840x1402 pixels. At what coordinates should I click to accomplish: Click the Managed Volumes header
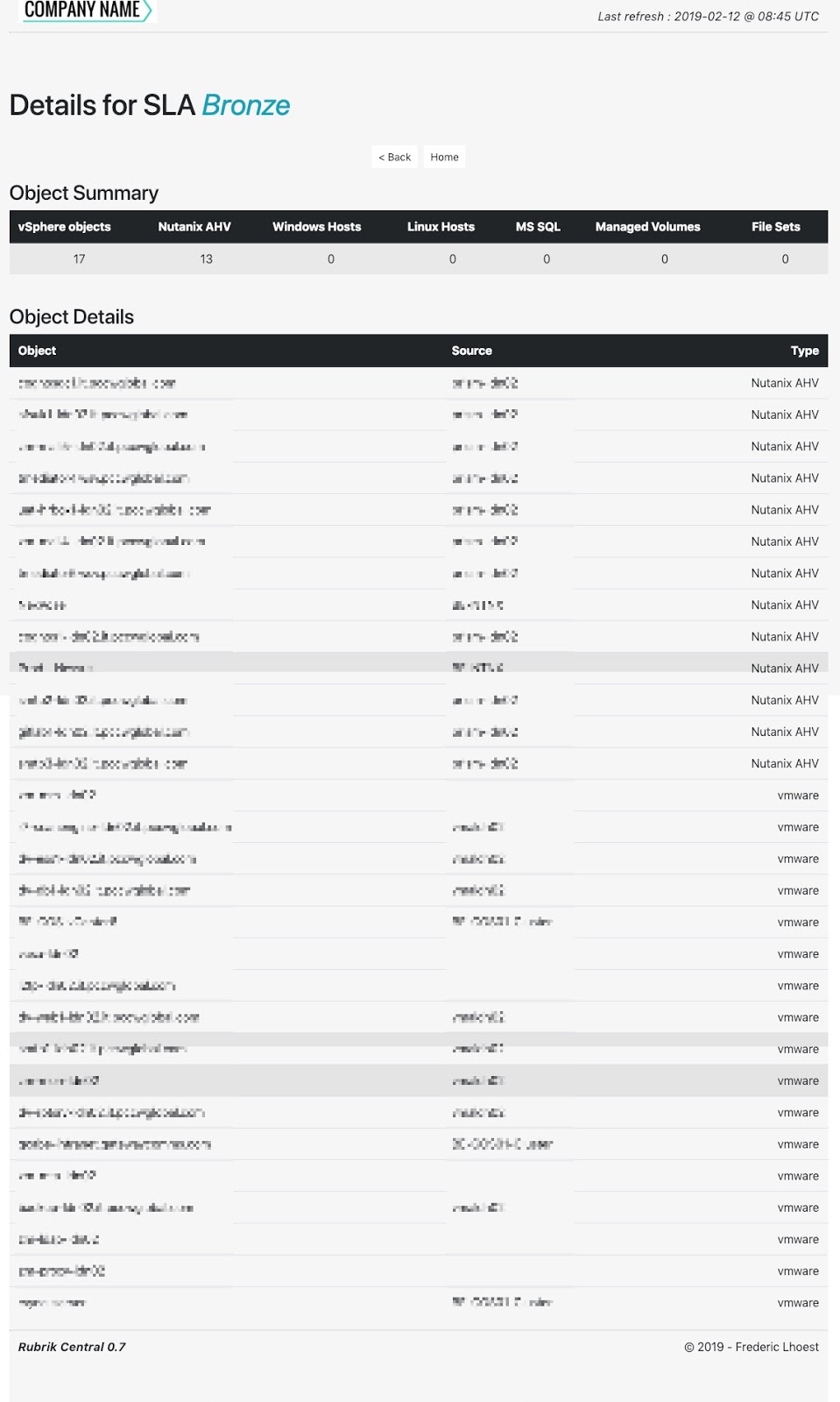[648, 227]
